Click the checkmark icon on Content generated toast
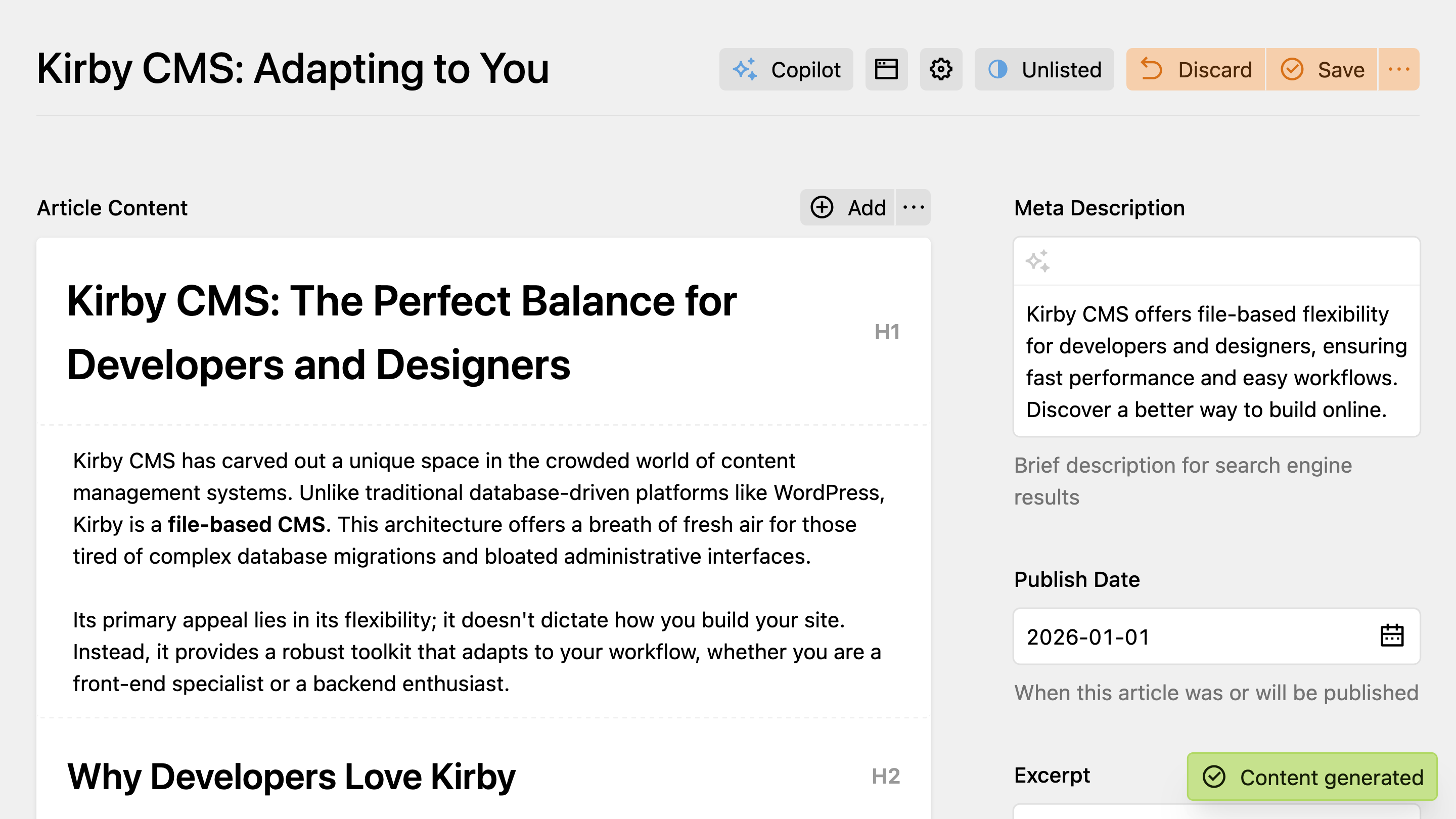This screenshot has width=1456, height=819. tap(1215, 777)
